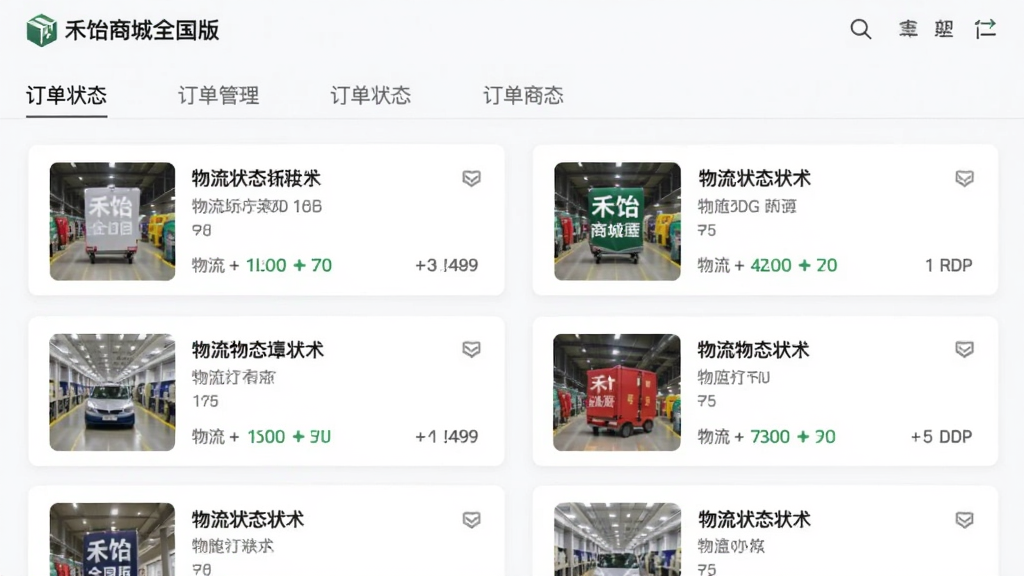Viewport: 1024px width, 576px height.
Task: Click the +1 !499 price text
Action: pos(447,436)
